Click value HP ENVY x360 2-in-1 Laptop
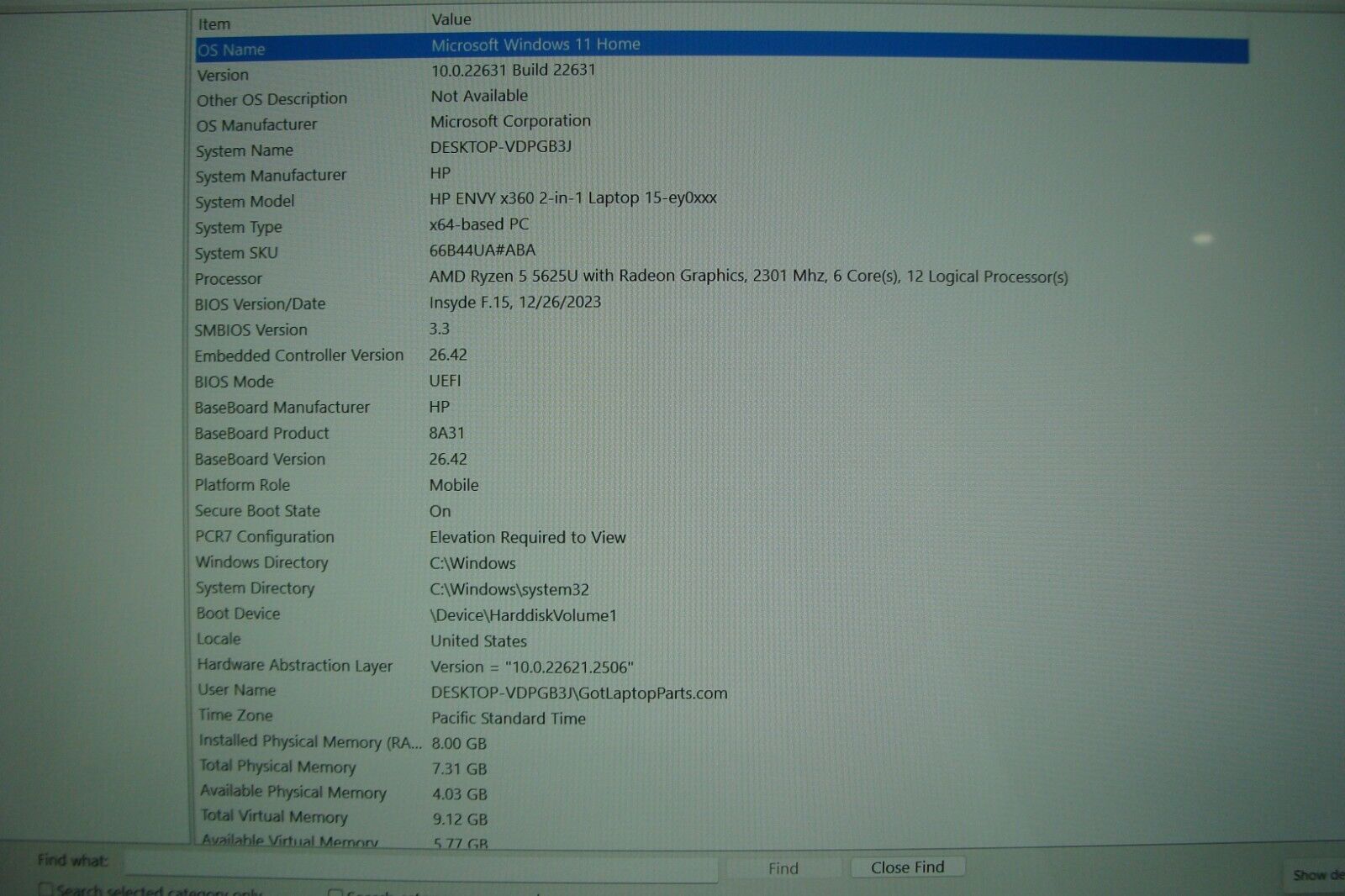The image size is (1345, 896). [x=573, y=198]
